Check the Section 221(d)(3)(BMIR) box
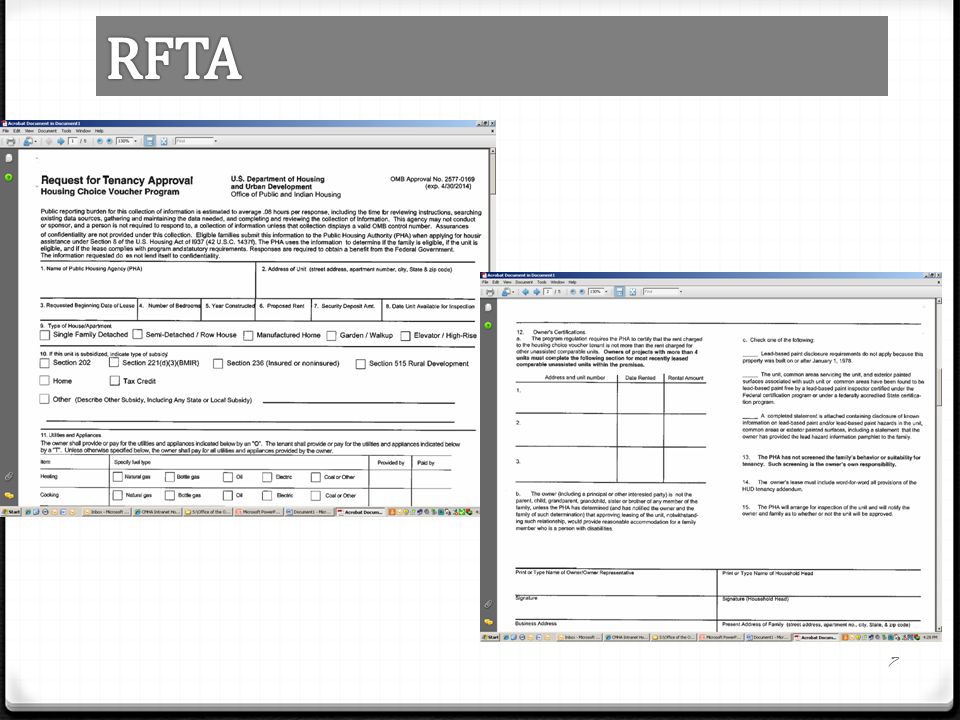The height and width of the screenshot is (720, 960). click(x=114, y=362)
